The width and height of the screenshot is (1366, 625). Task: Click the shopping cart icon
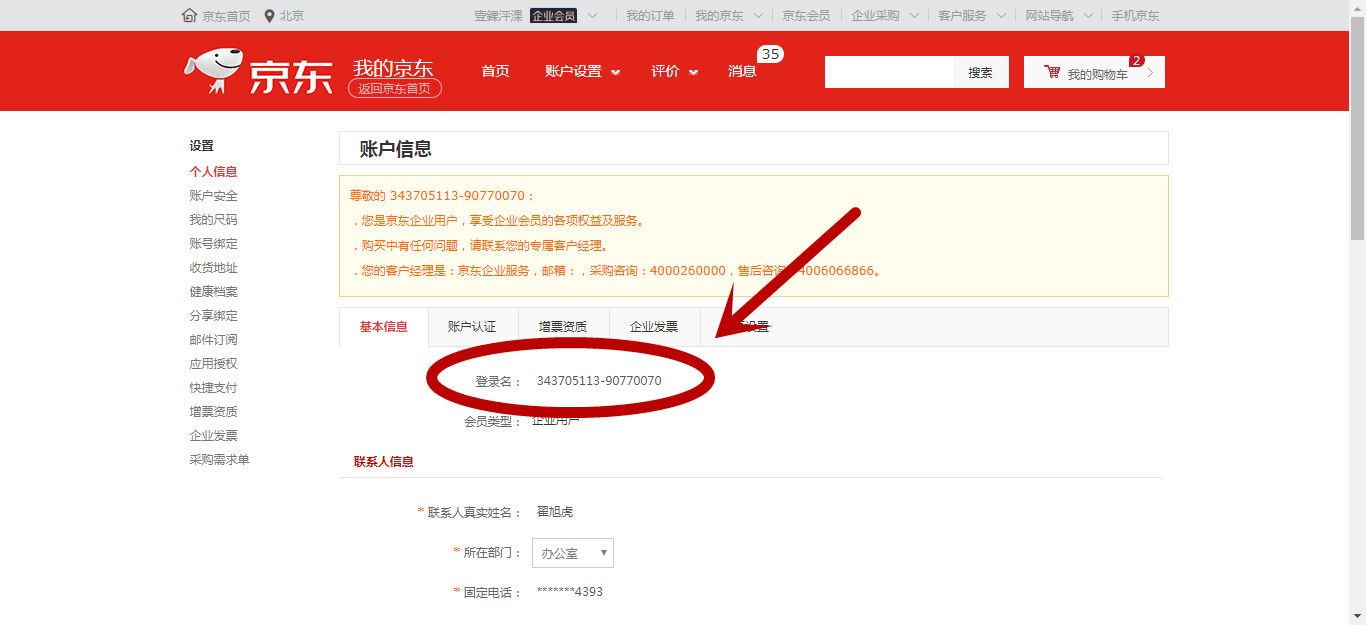(x=1052, y=72)
